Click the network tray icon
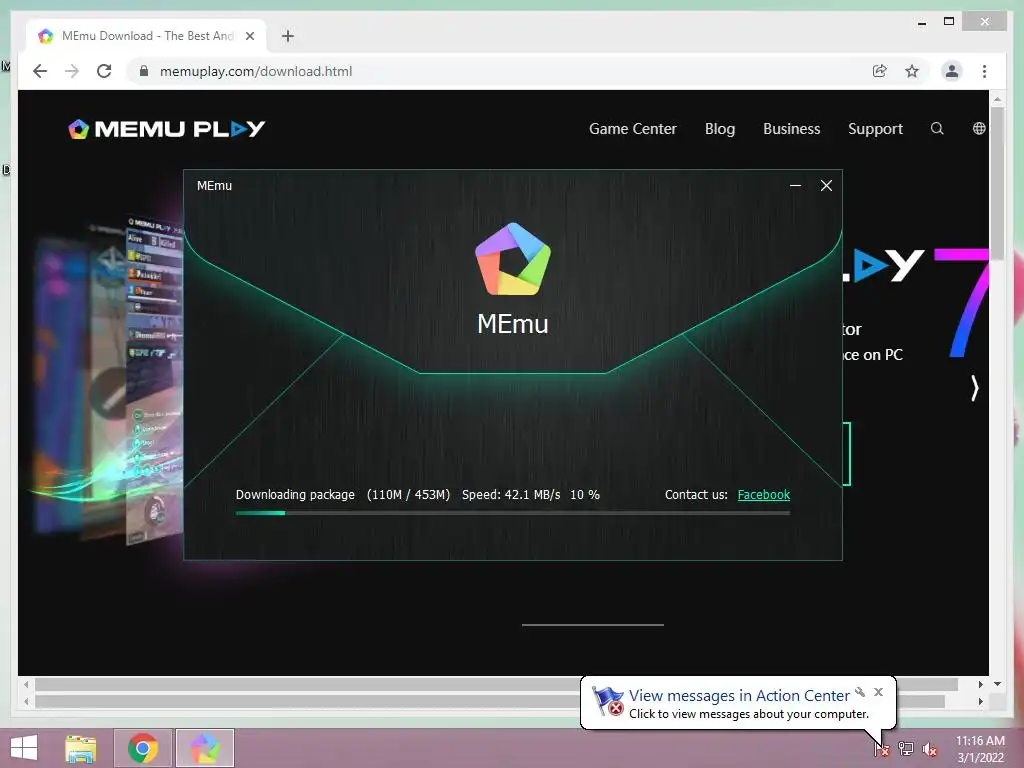The height and width of the screenshot is (768, 1024). coord(906,748)
